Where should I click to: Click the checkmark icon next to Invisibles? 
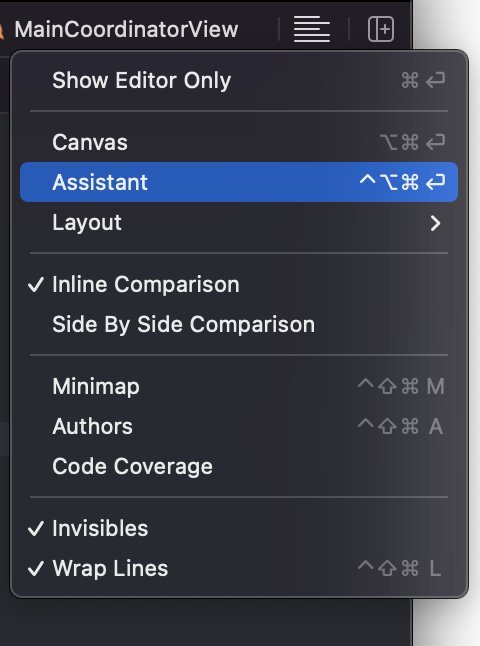click(36, 529)
